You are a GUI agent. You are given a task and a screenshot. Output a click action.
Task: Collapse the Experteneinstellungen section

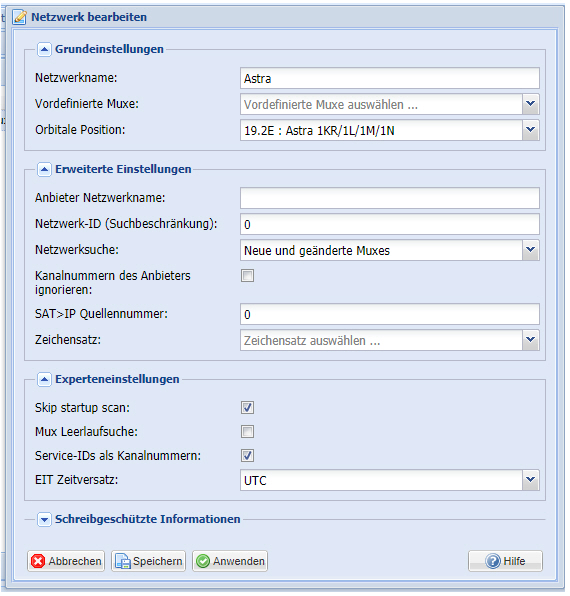[44, 379]
